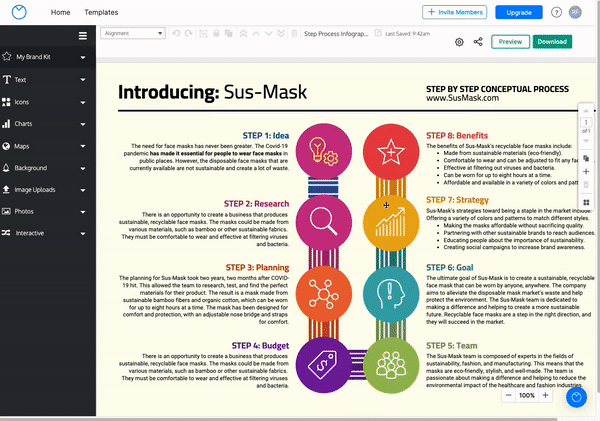Select the STEP 7: Strategy heading
The height and width of the screenshot is (421, 600).
point(457,200)
